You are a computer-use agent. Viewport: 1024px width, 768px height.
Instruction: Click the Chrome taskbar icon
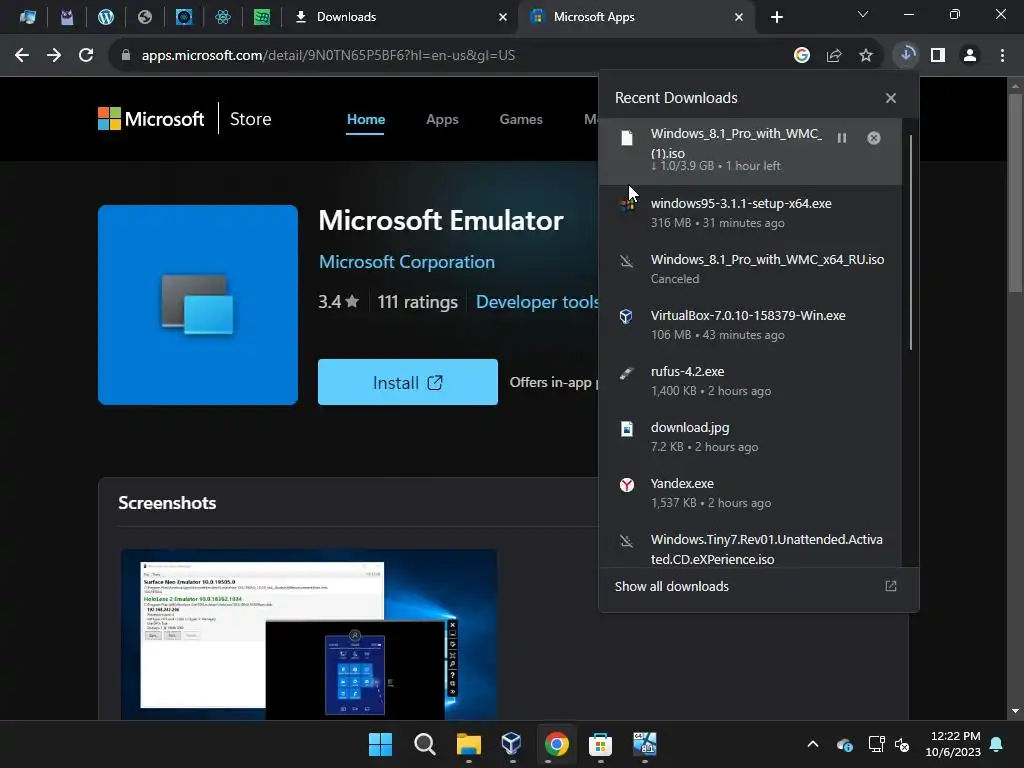click(556, 744)
